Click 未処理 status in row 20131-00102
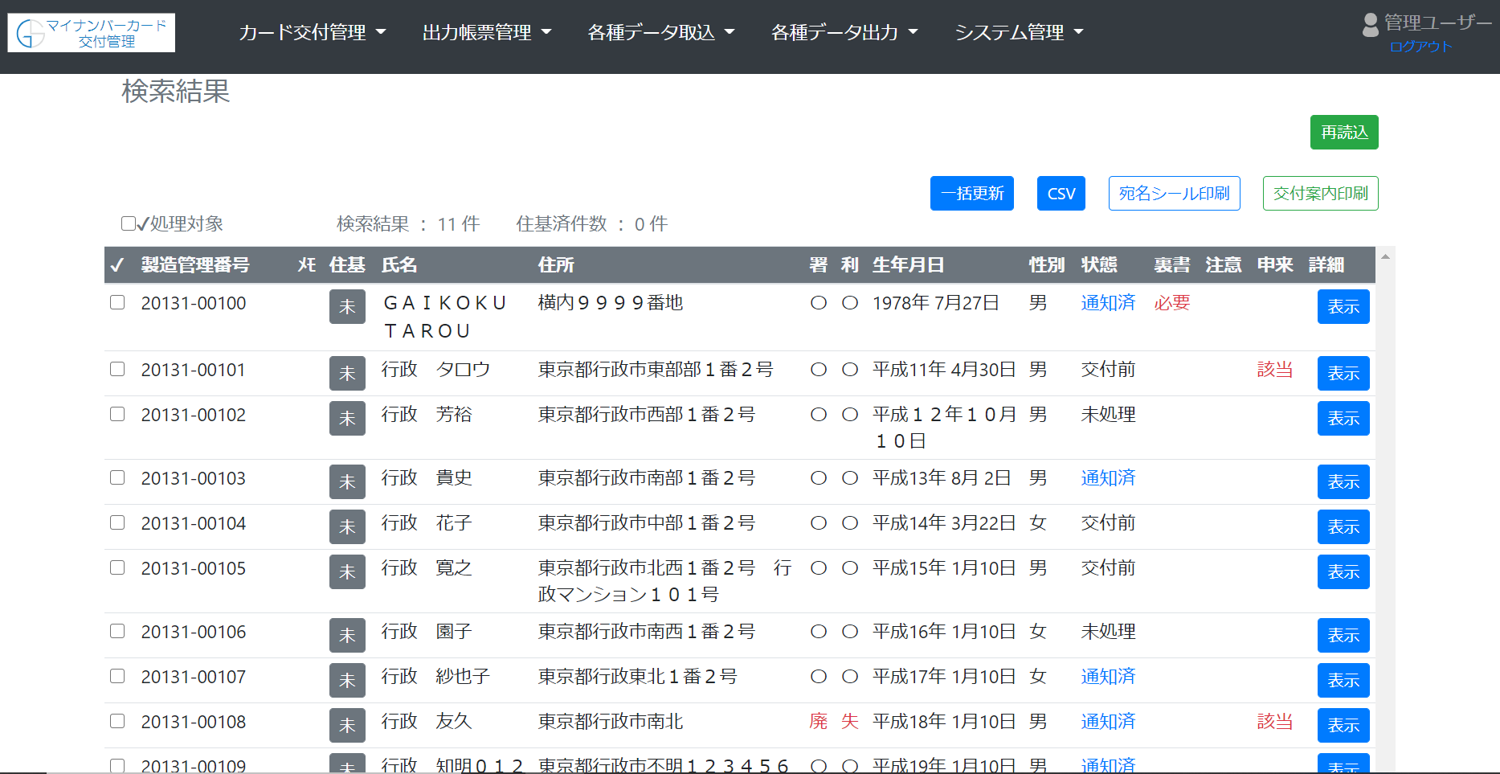The height and width of the screenshot is (774, 1500). 1108,414
